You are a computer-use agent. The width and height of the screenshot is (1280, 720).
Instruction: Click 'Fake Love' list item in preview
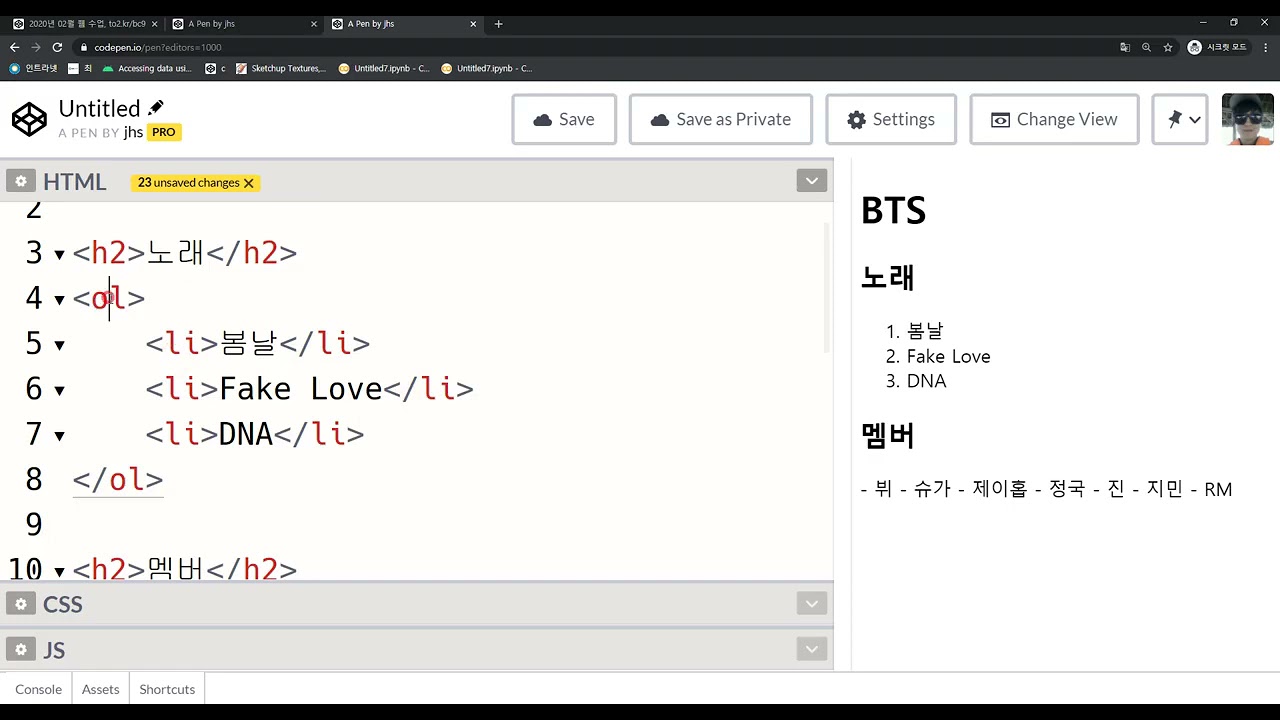pos(948,356)
